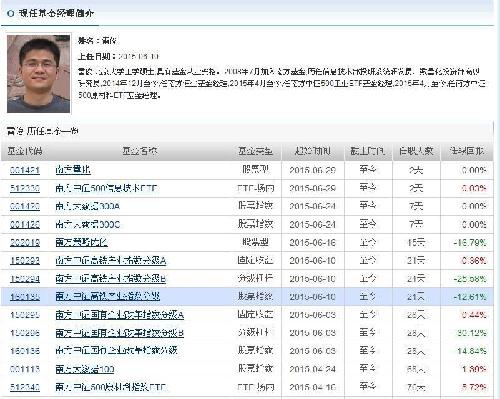This screenshot has width=500, height=399.
Task: Click the 任职回报 column header
Action: [467, 151]
